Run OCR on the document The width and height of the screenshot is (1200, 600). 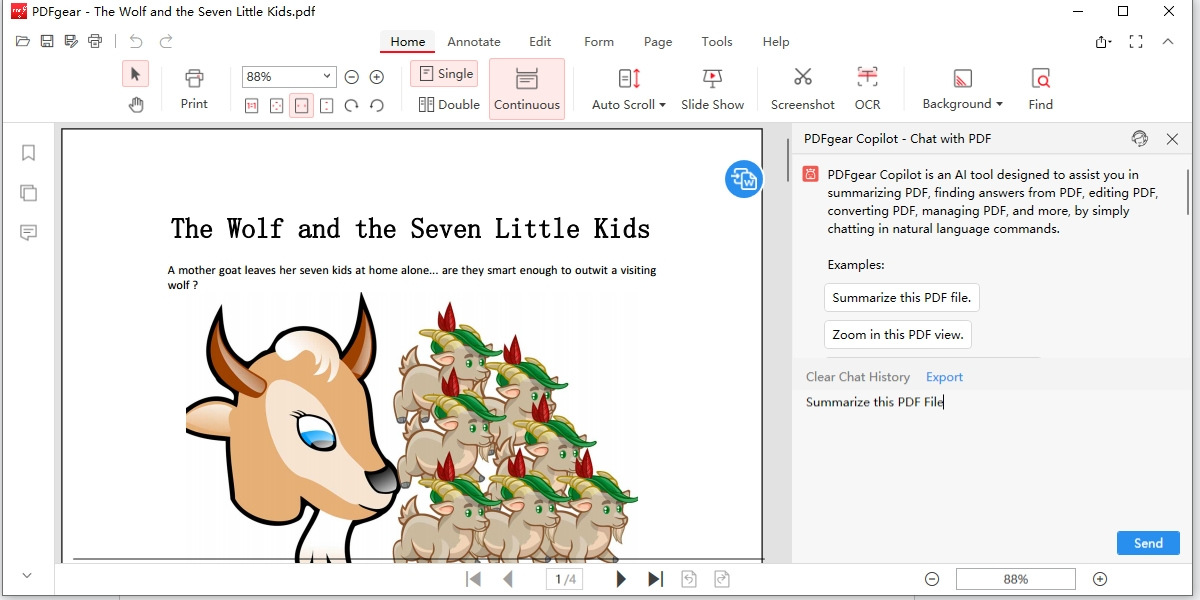pos(867,88)
